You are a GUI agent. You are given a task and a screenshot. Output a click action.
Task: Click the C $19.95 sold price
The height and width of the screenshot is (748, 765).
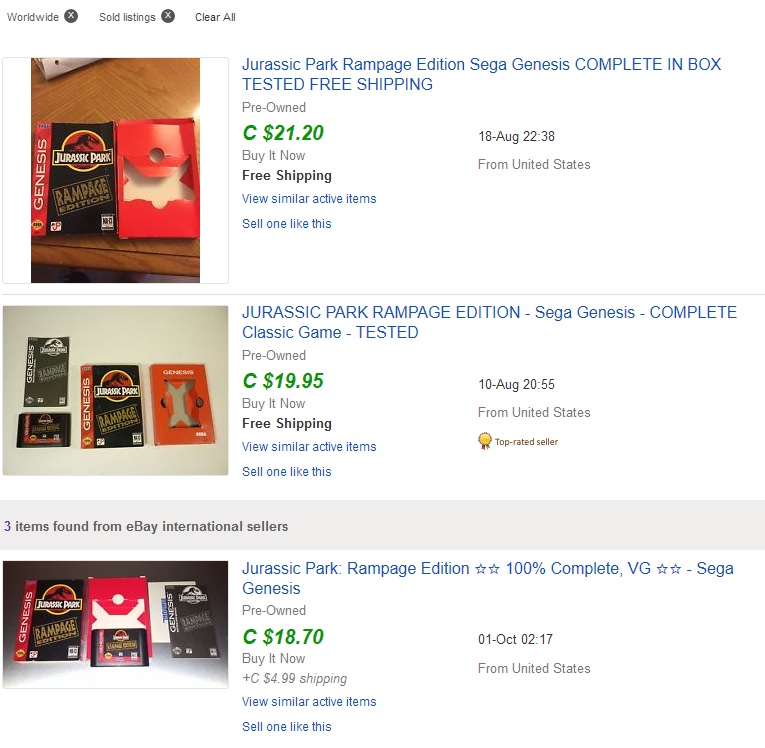283,381
